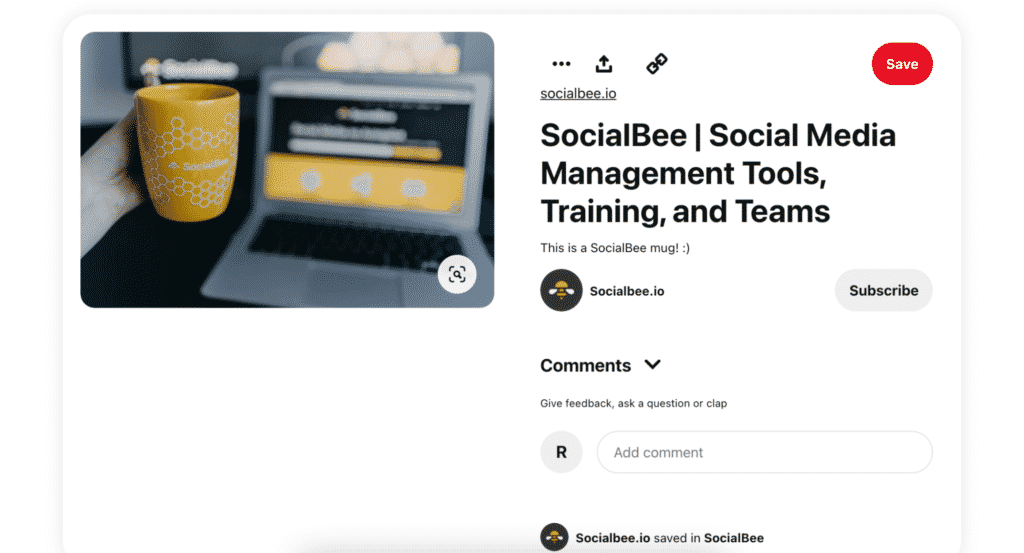
Task: Click the Add comment field
Action: [765, 452]
